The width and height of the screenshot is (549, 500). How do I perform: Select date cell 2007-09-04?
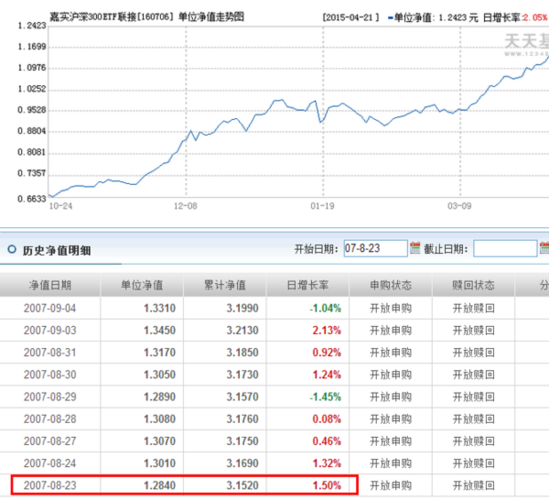50,308
